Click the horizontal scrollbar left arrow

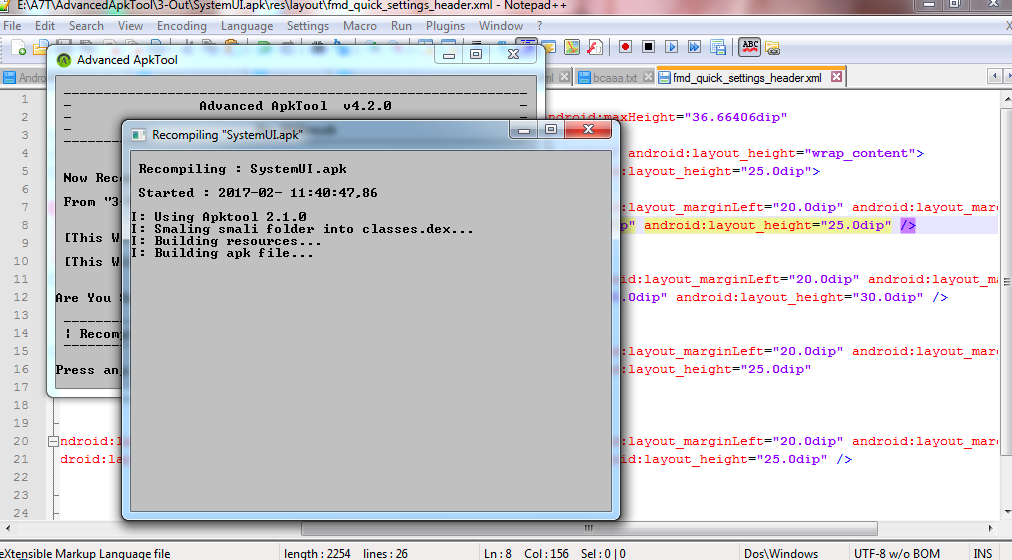(x=7, y=528)
